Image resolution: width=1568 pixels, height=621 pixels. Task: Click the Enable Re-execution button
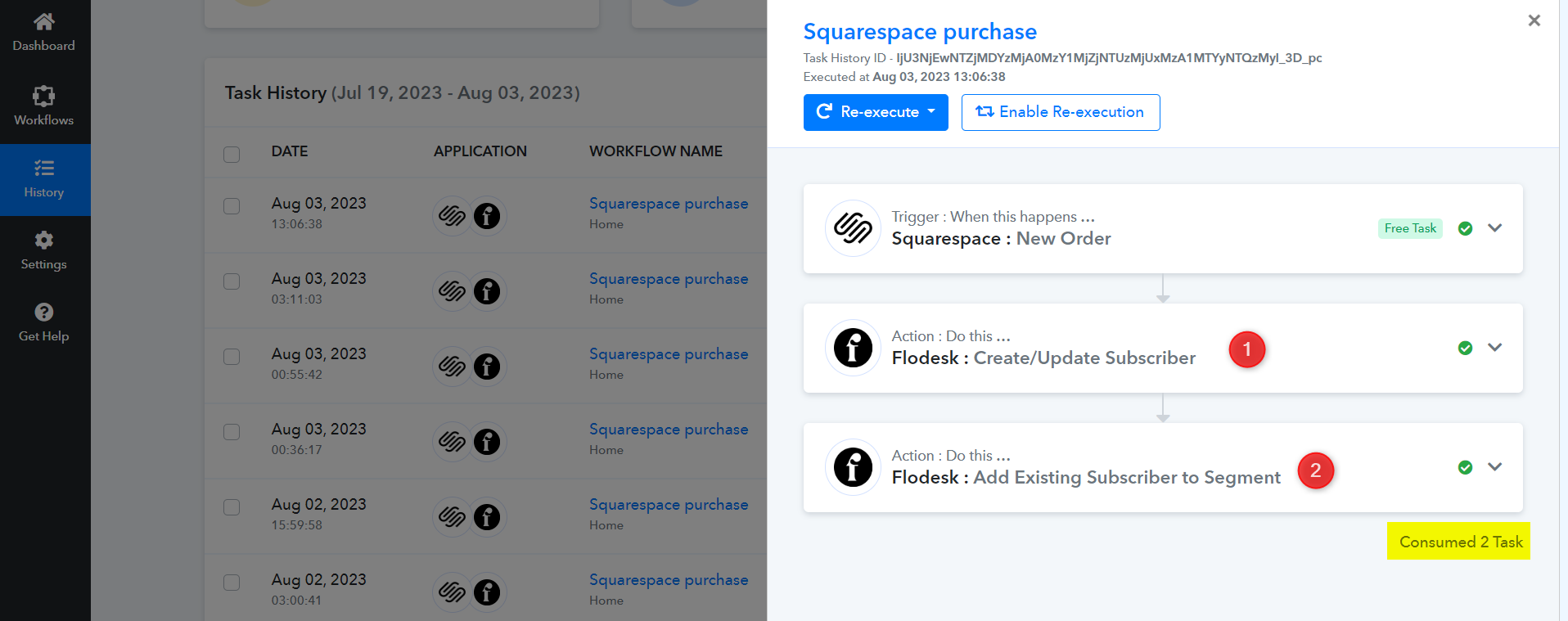coord(1061,112)
